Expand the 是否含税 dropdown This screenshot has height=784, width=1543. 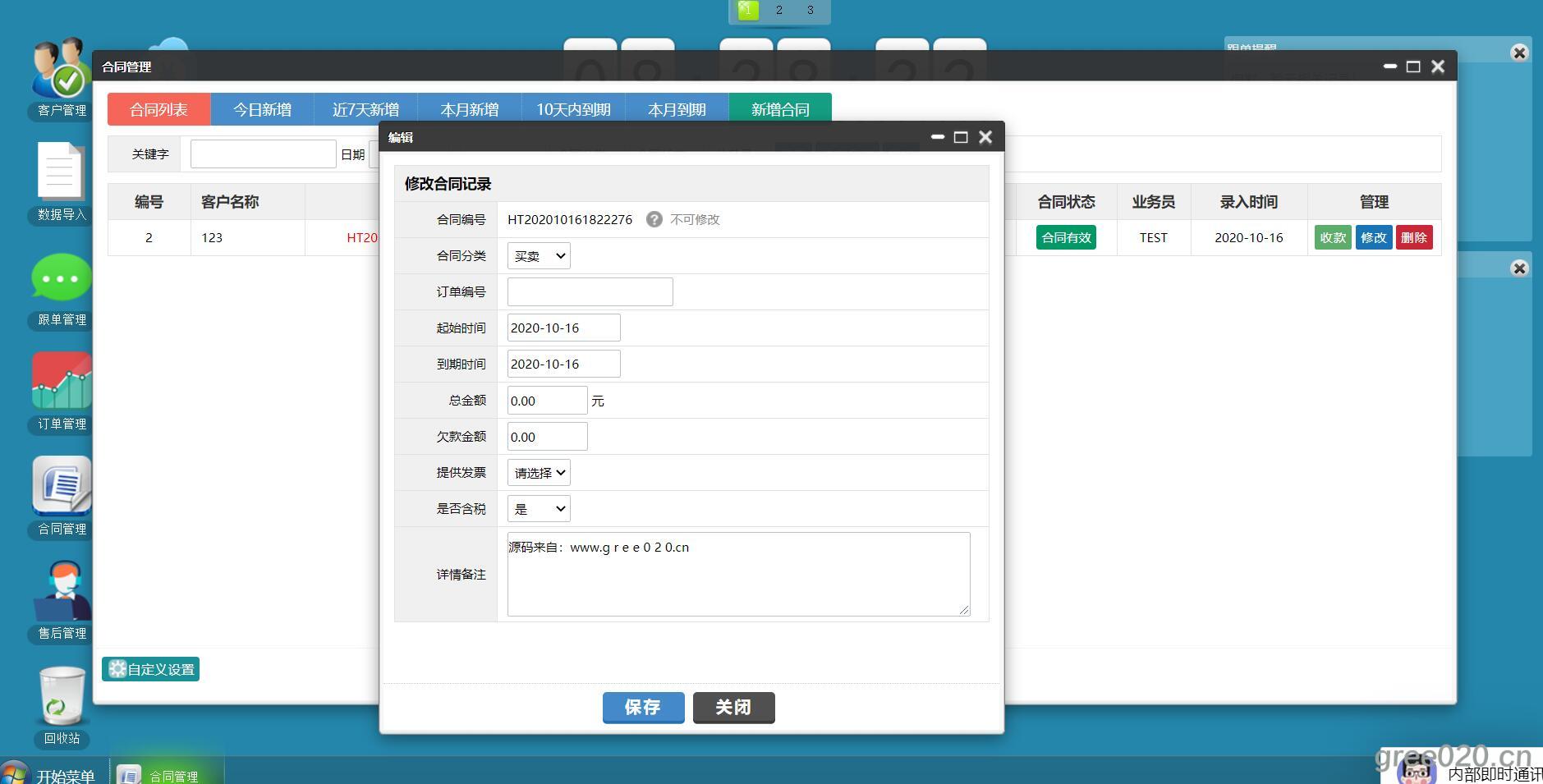pyautogui.click(x=539, y=509)
